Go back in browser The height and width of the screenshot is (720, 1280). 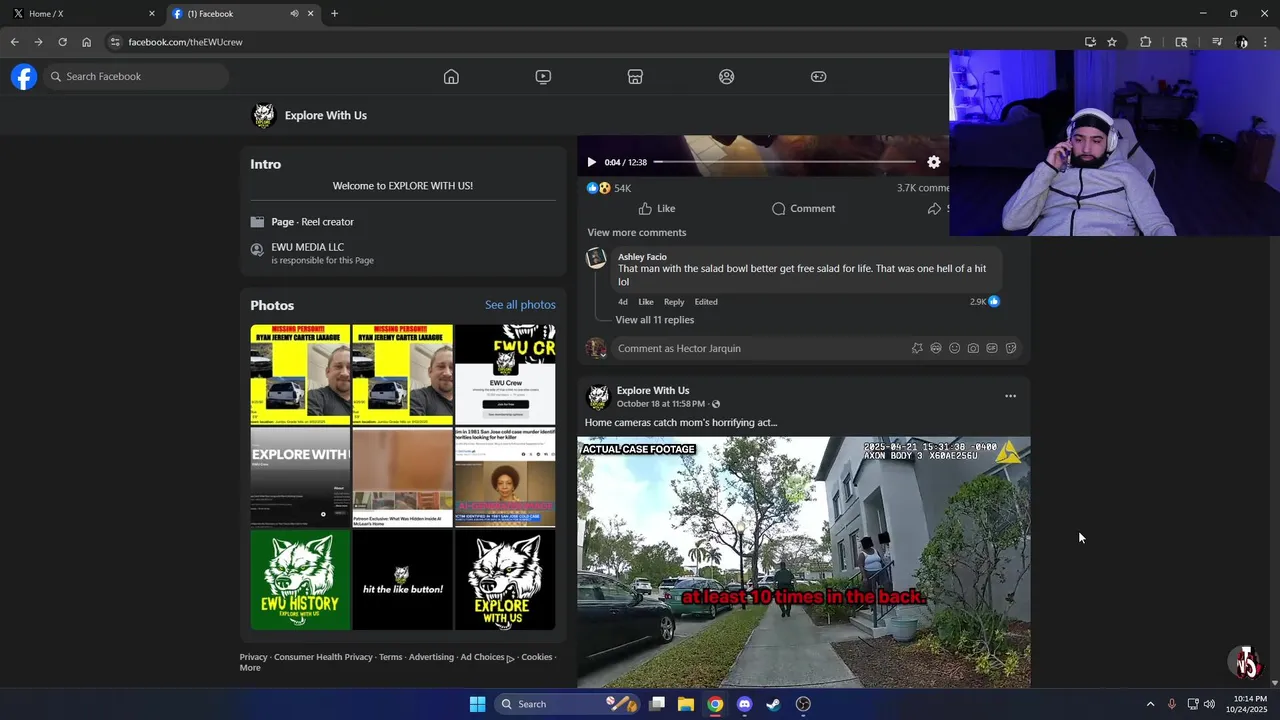[x=14, y=42]
